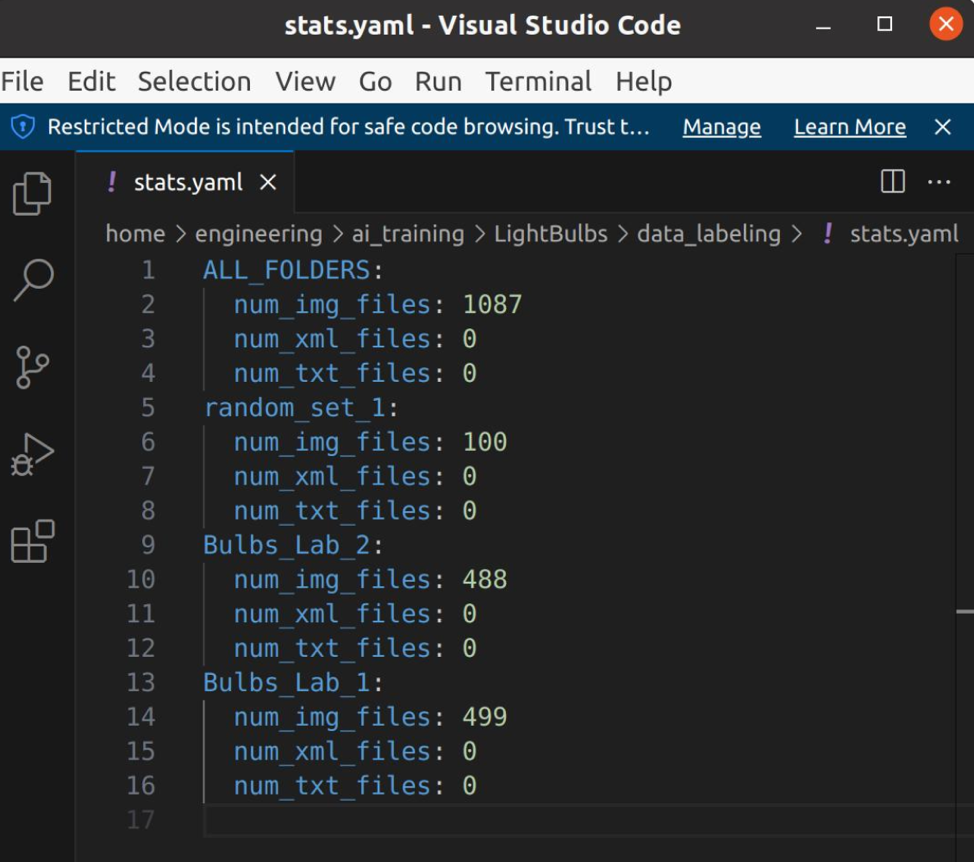
Task: Open the Source Control view icon
Action: coord(32,367)
